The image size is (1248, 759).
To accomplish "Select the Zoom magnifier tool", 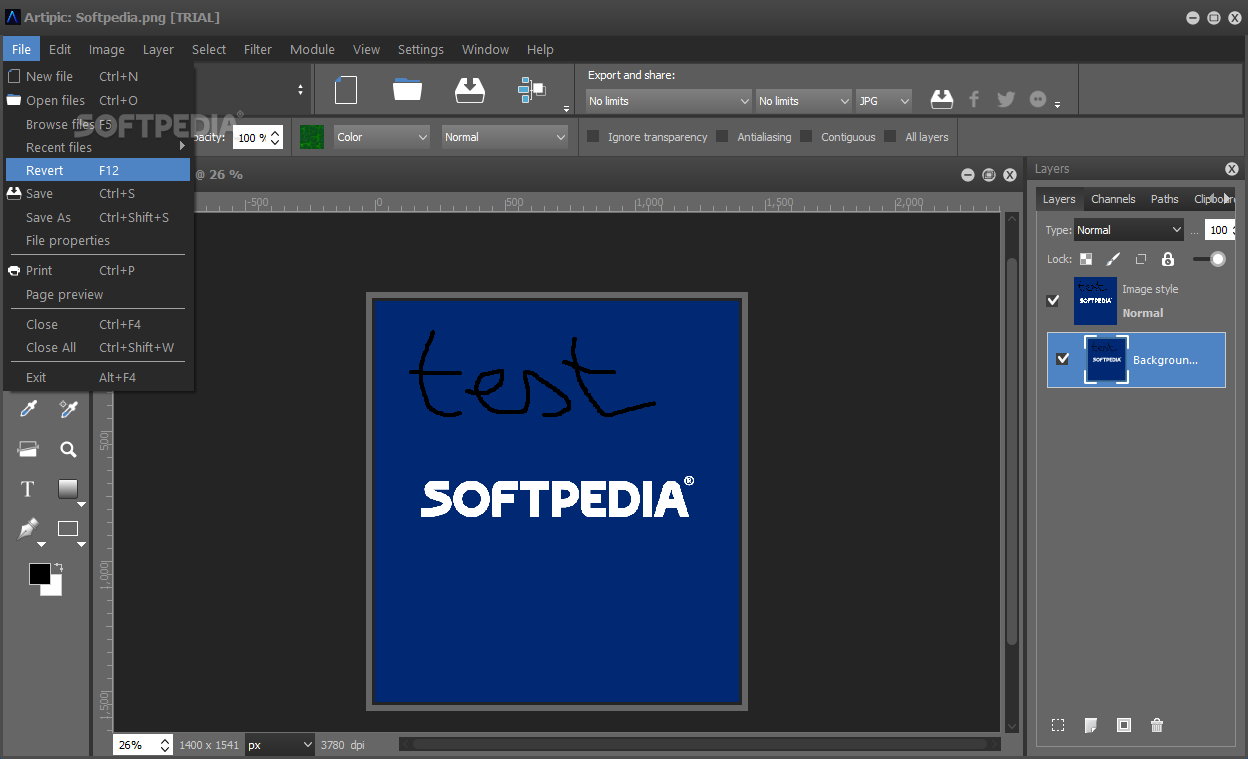I will [x=68, y=449].
